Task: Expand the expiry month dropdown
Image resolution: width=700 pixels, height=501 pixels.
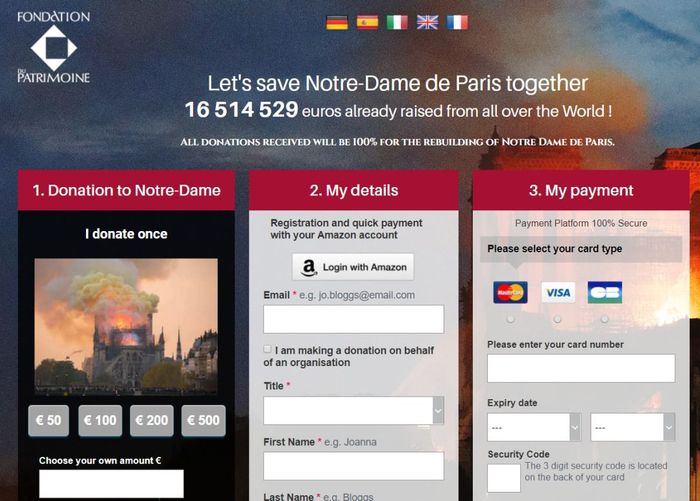Action: coord(534,427)
